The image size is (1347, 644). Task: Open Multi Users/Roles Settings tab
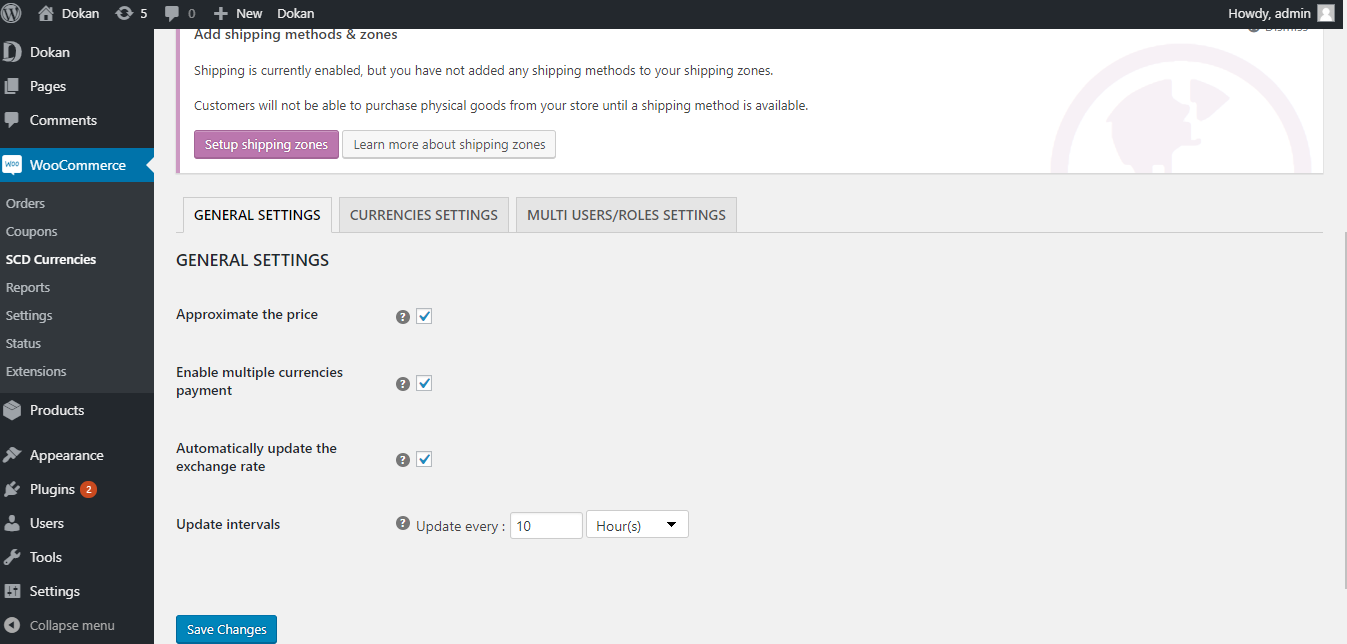[x=626, y=215]
